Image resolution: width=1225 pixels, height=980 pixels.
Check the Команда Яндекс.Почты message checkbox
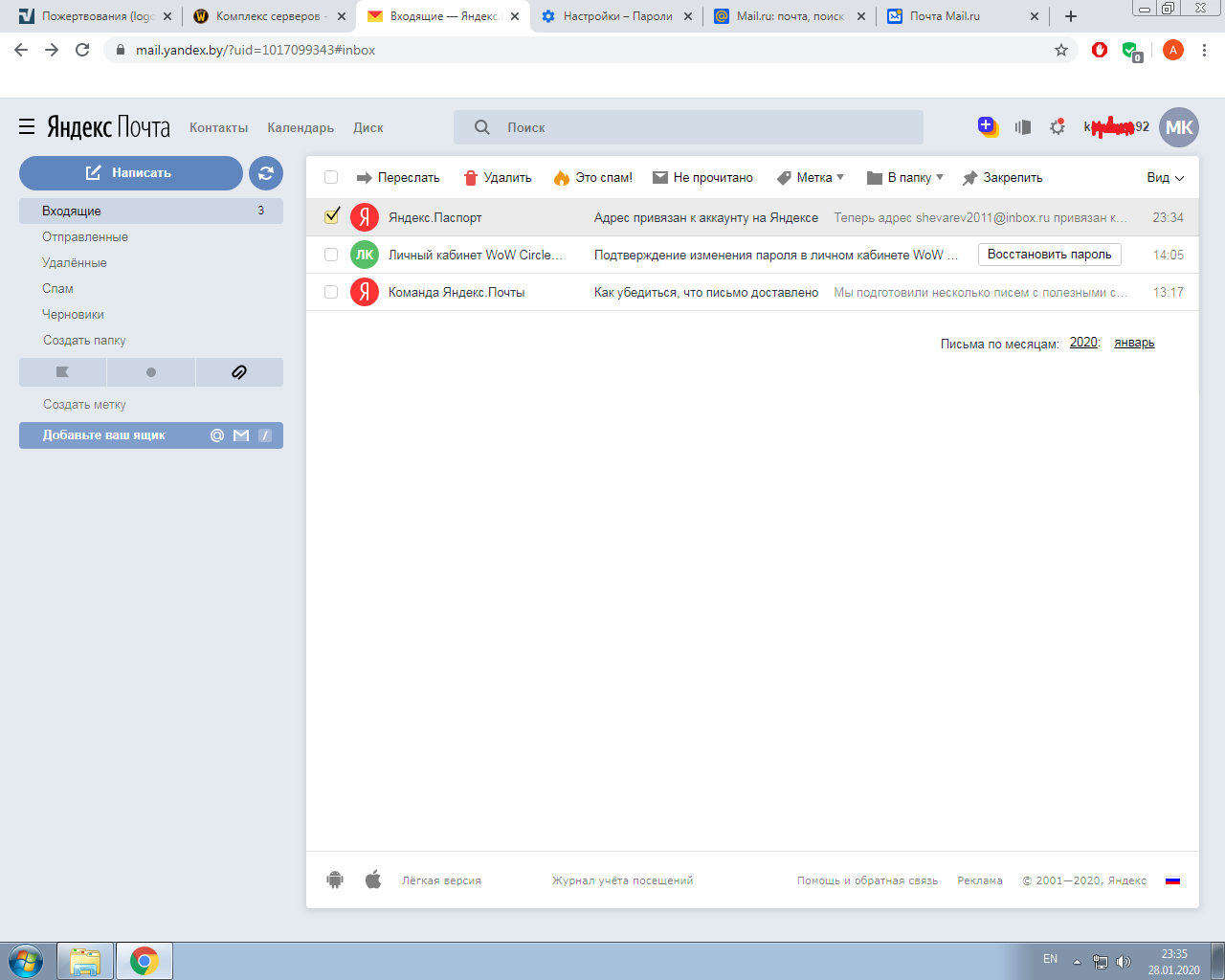click(x=331, y=292)
